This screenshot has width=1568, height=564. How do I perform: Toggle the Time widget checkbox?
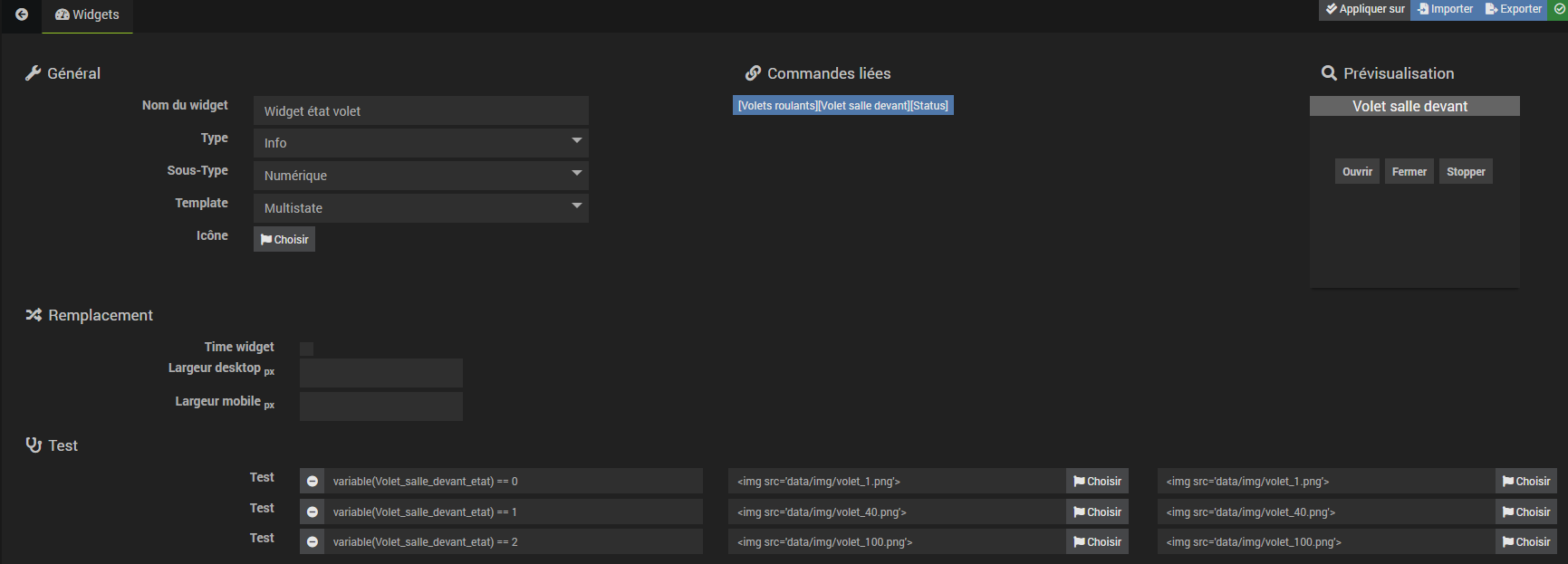(307, 349)
